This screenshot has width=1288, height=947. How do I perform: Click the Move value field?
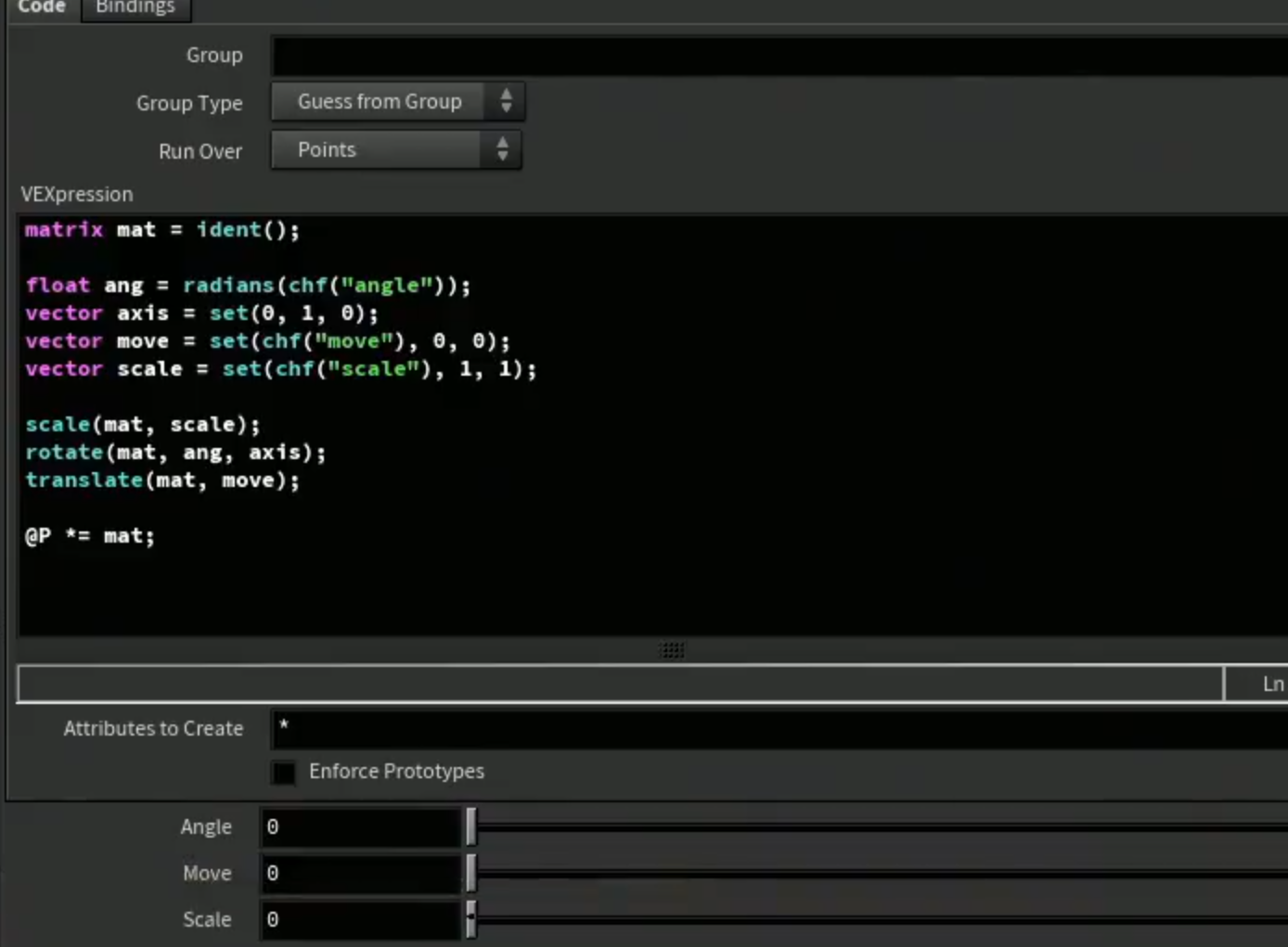click(360, 873)
